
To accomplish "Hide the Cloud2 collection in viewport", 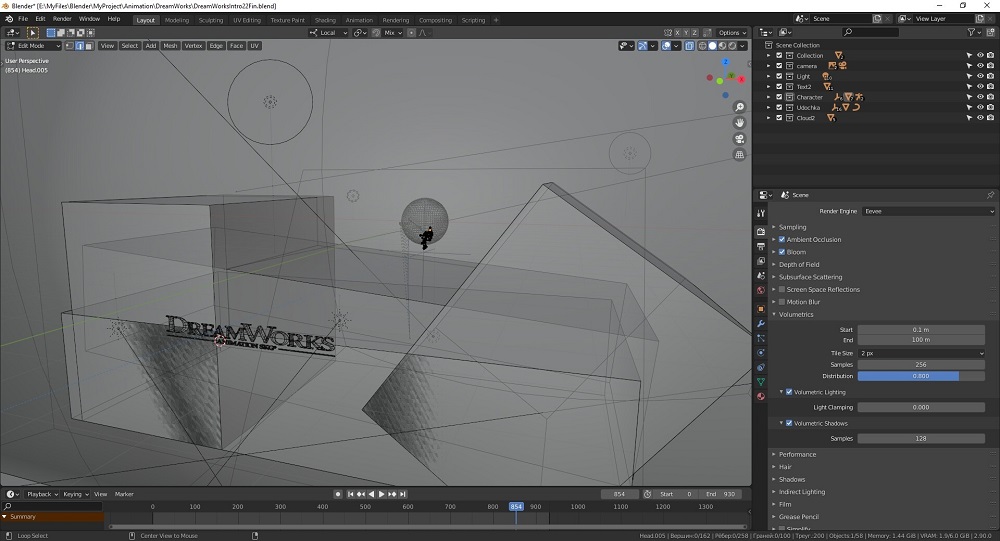I will (980, 118).
